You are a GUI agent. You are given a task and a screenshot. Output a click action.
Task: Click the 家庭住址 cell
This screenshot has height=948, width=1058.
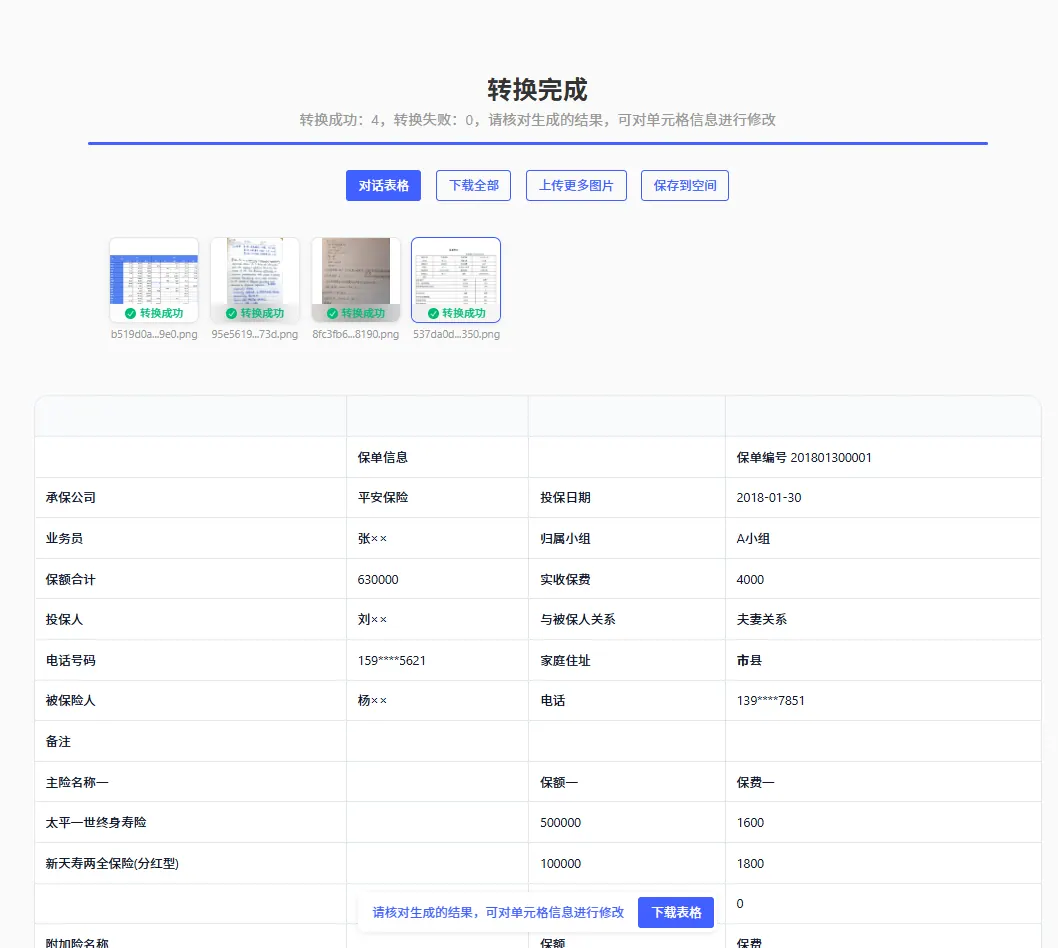tap(627, 660)
